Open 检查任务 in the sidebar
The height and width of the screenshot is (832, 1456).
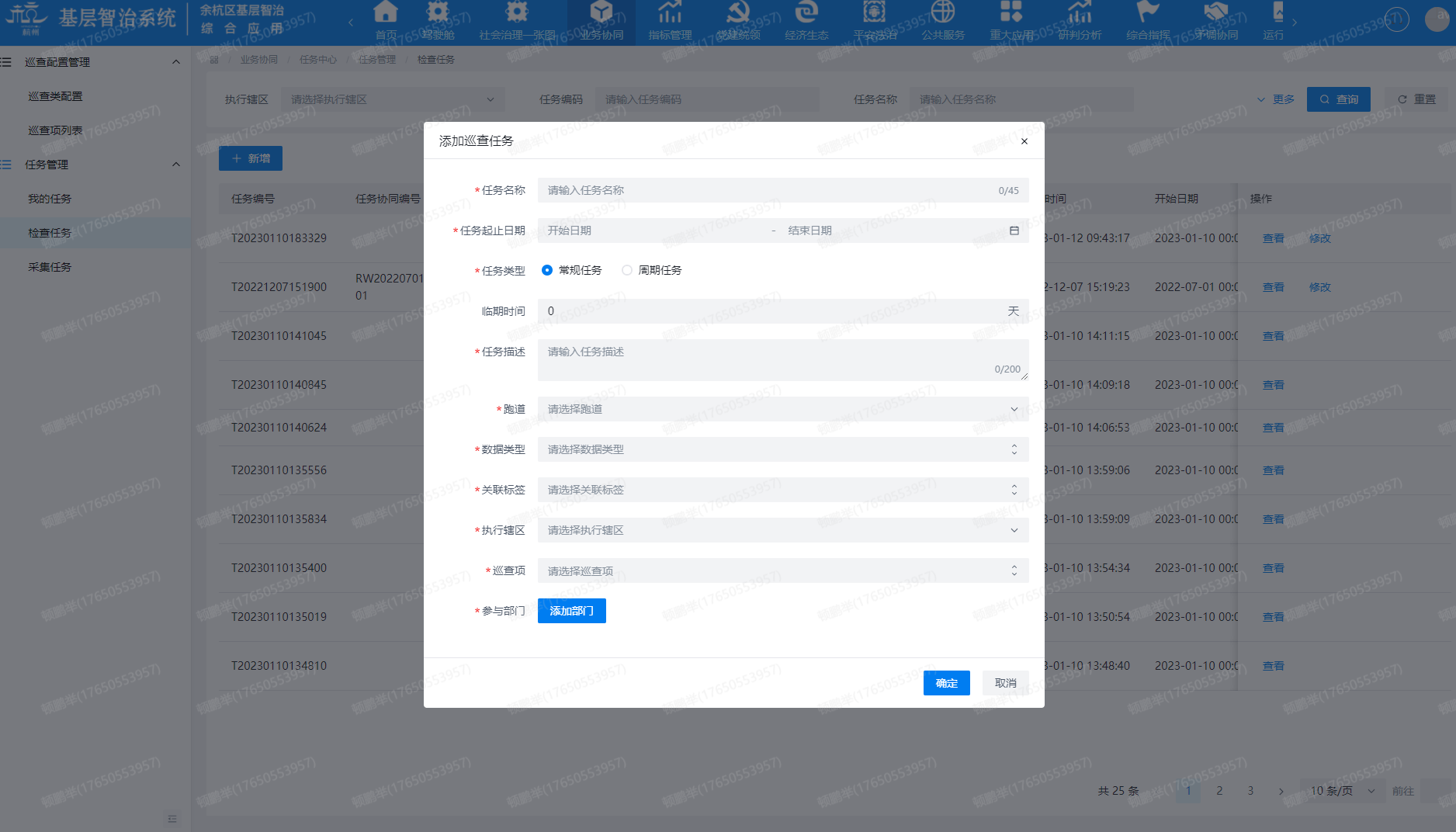click(50, 233)
